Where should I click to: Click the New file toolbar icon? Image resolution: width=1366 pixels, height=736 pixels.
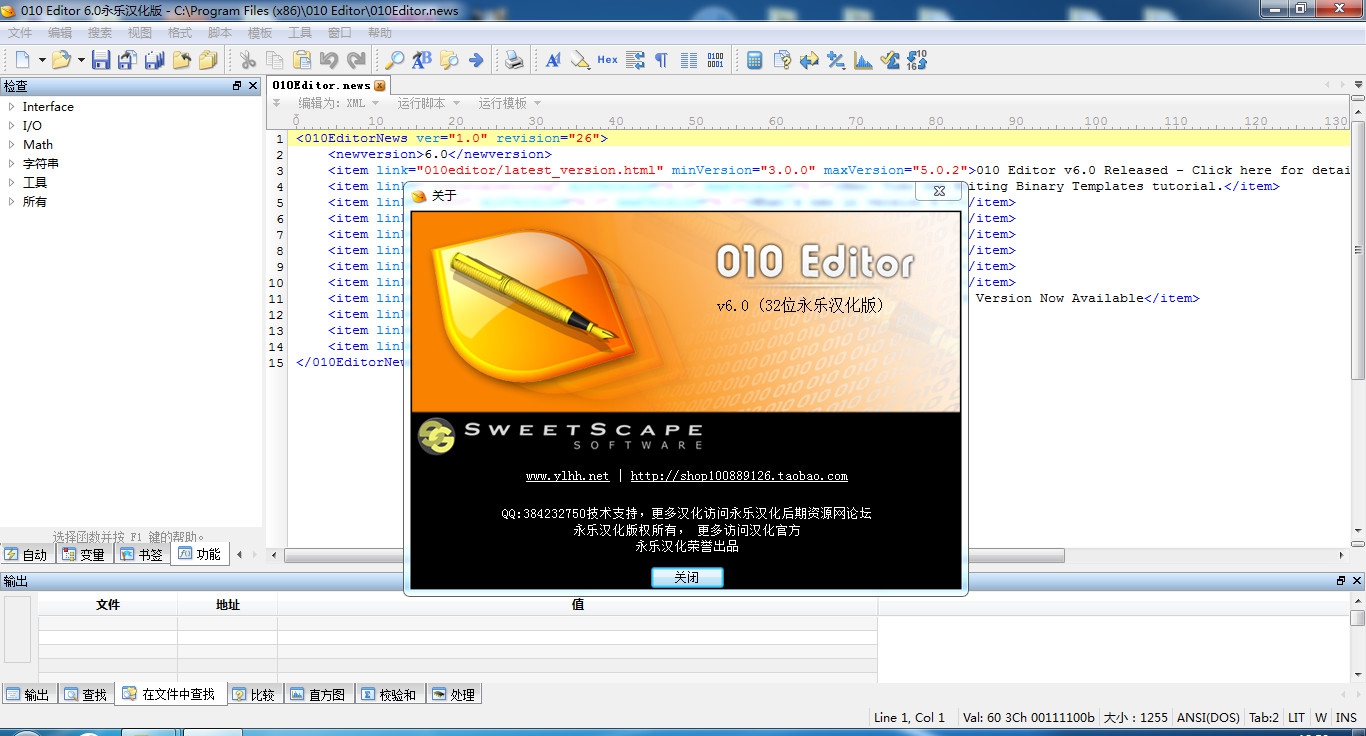coord(23,60)
